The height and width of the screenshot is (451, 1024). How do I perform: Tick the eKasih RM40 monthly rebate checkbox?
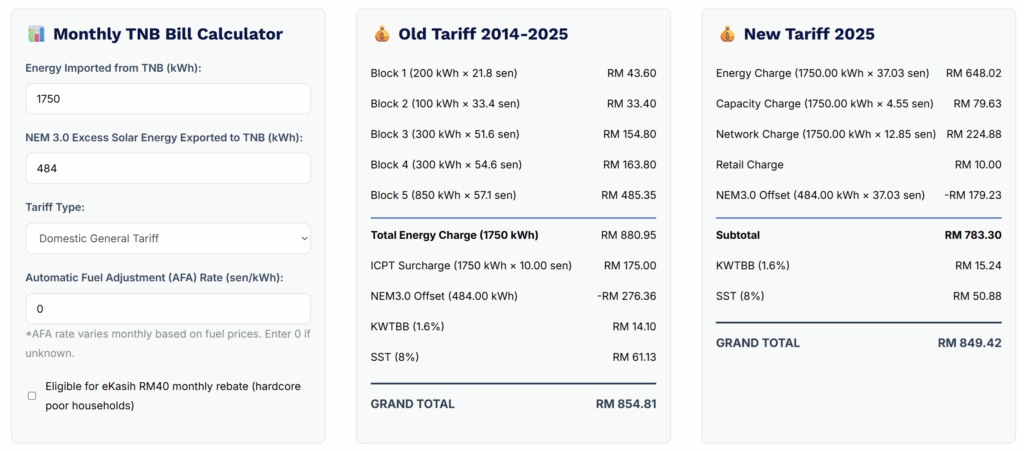click(x=32, y=396)
